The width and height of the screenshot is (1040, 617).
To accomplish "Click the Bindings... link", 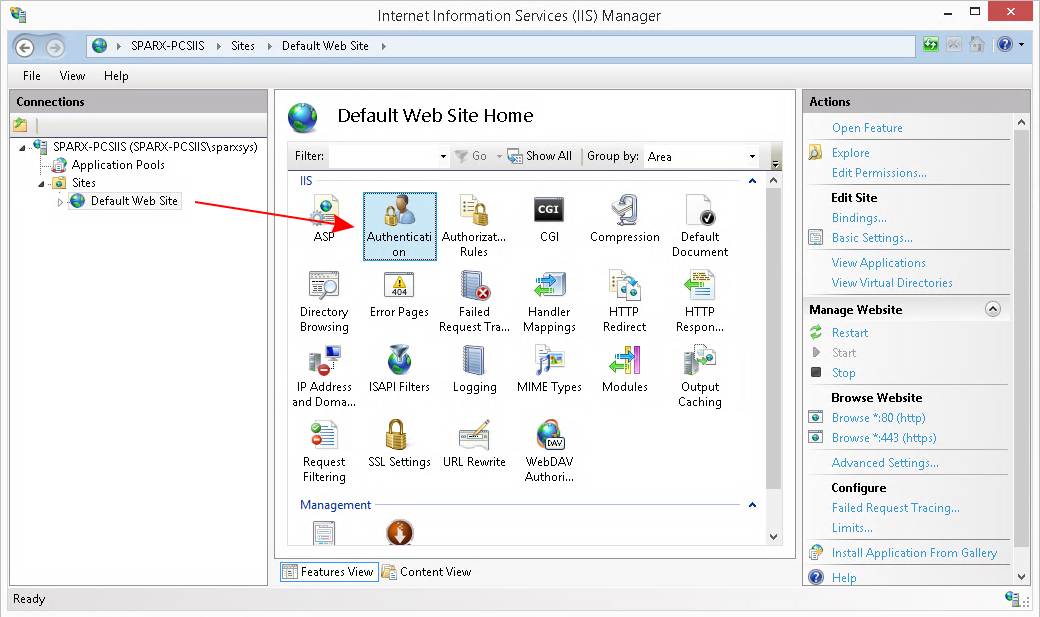I will 859,218.
